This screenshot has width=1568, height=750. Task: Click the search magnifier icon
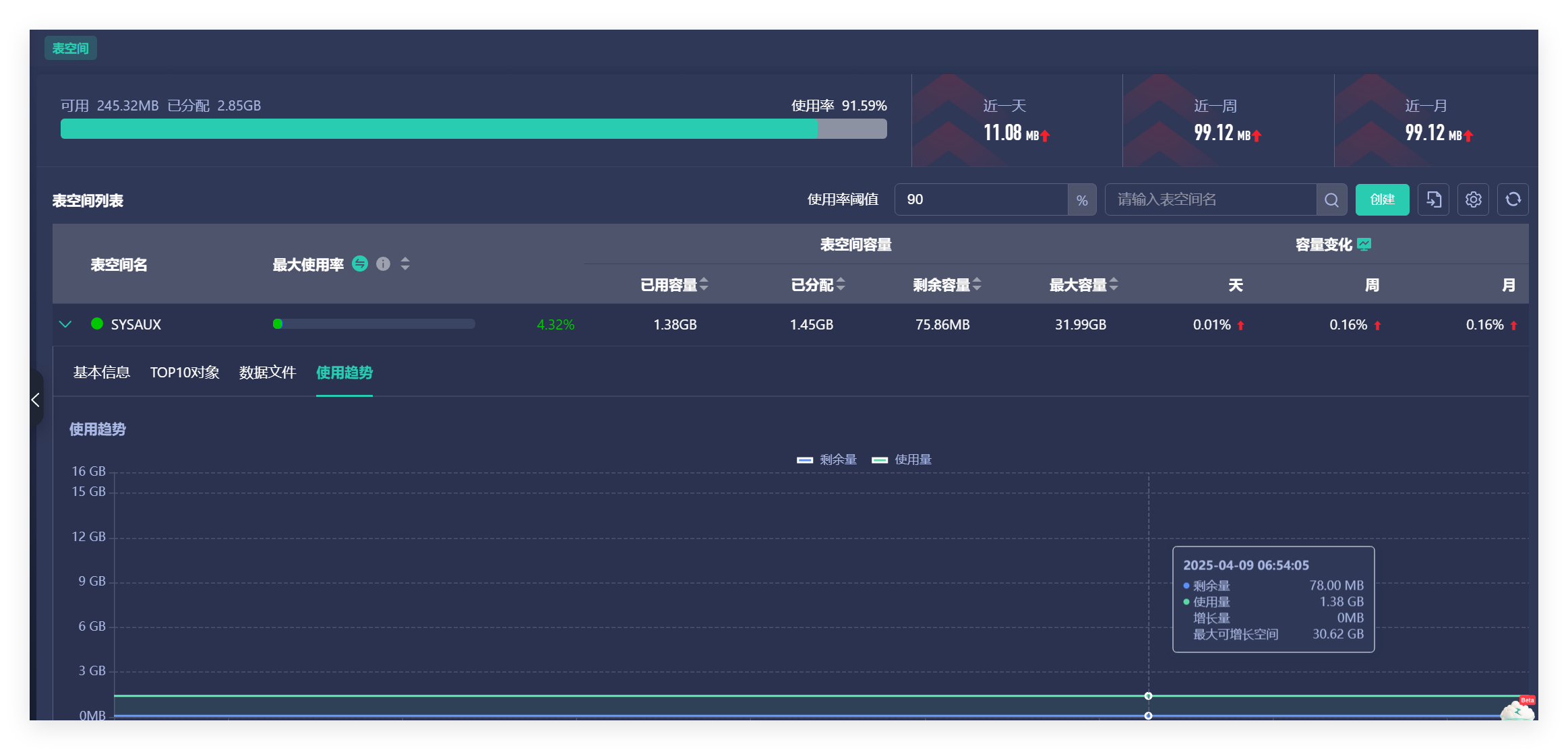(x=1331, y=200)
